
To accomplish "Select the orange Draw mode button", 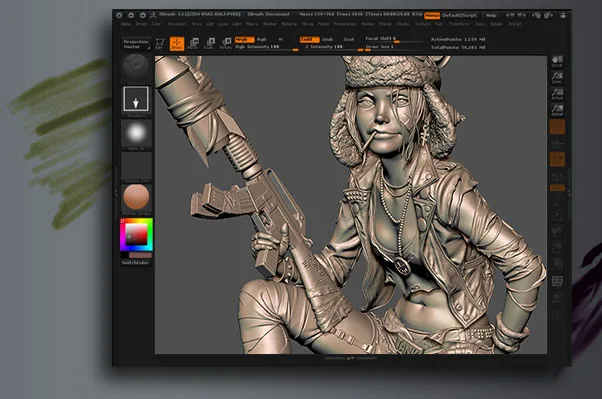I will (177, 44).
